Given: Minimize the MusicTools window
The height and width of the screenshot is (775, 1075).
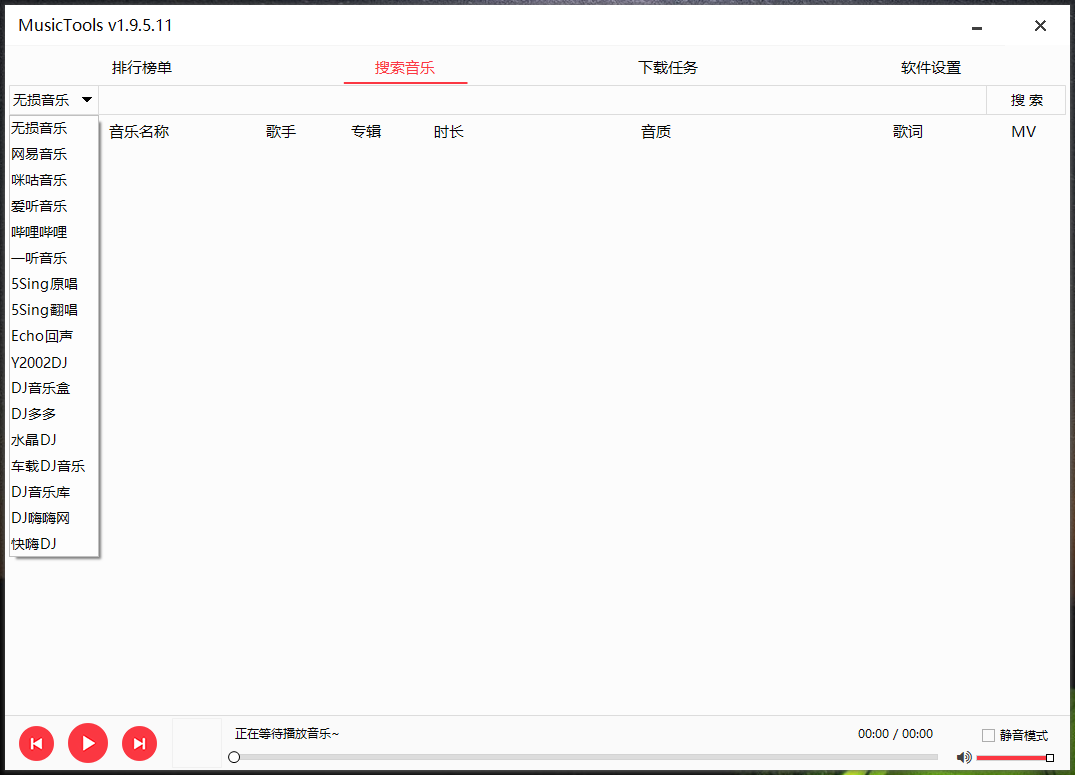Looking at the screenshot, I should [977, 27].
